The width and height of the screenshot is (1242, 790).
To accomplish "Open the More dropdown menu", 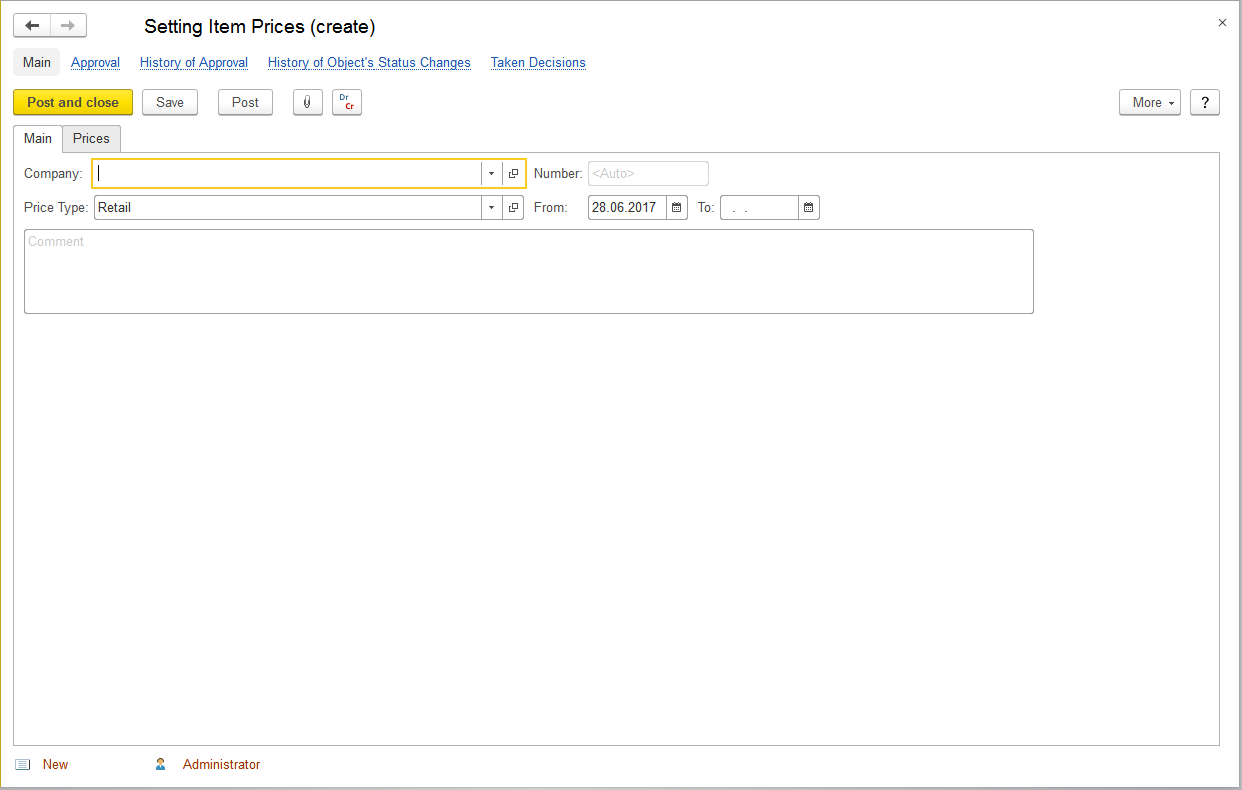I will (x=1149, y=102).
